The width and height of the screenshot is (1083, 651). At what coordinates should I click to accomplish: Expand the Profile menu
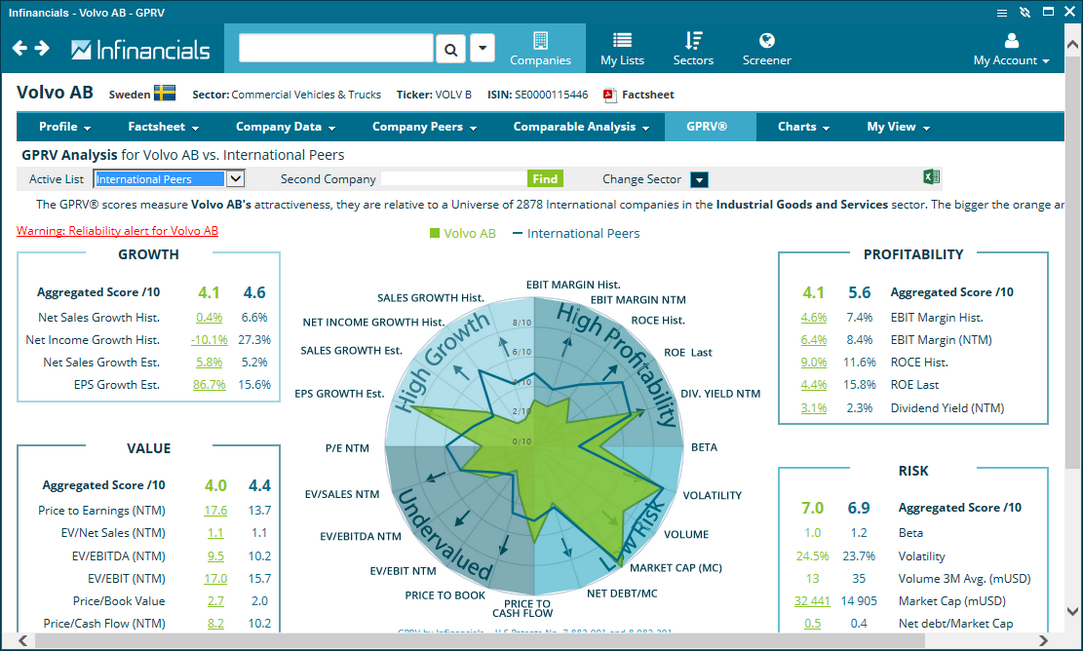(65, 127)
